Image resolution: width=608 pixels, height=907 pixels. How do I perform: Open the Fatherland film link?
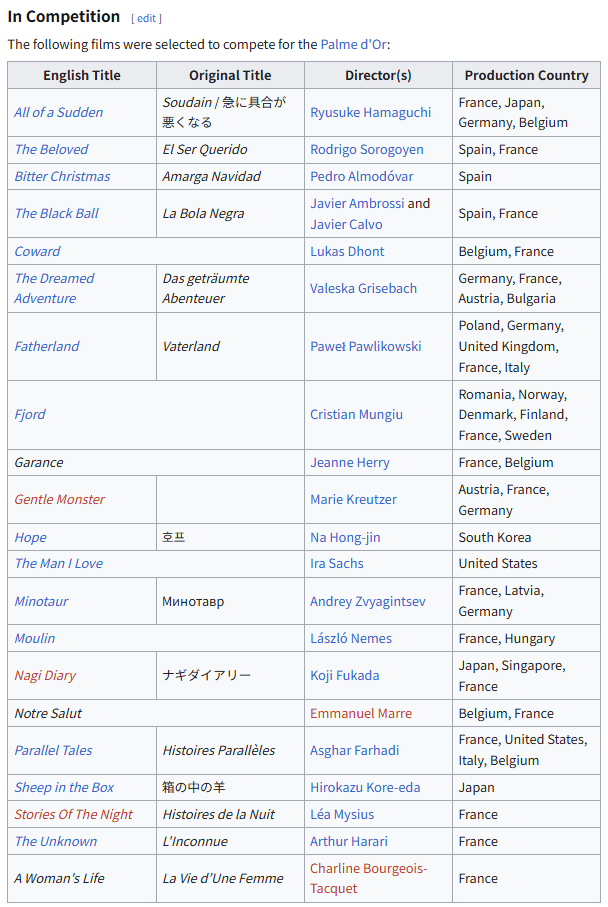point(46,346)
